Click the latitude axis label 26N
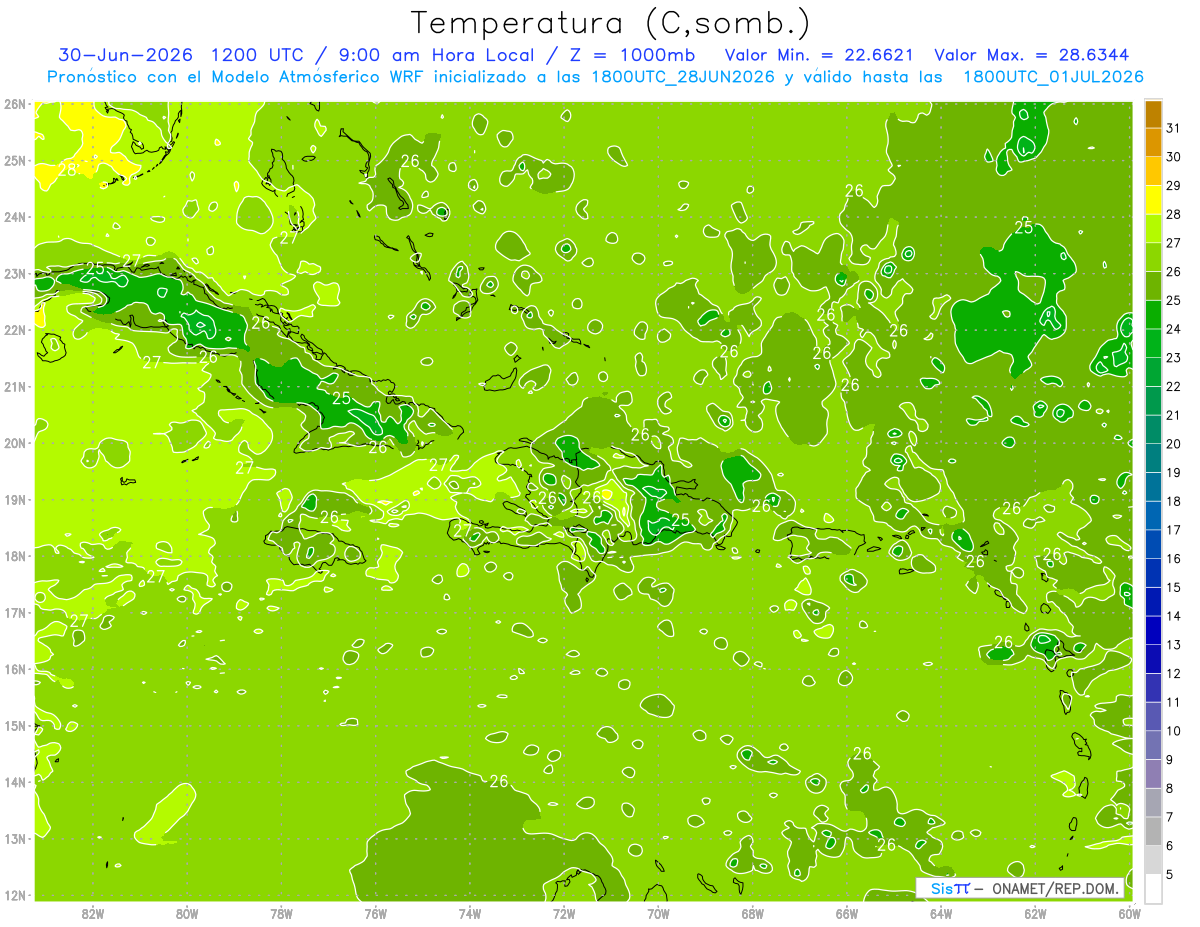1200x927 pixels. coord(15,104)
